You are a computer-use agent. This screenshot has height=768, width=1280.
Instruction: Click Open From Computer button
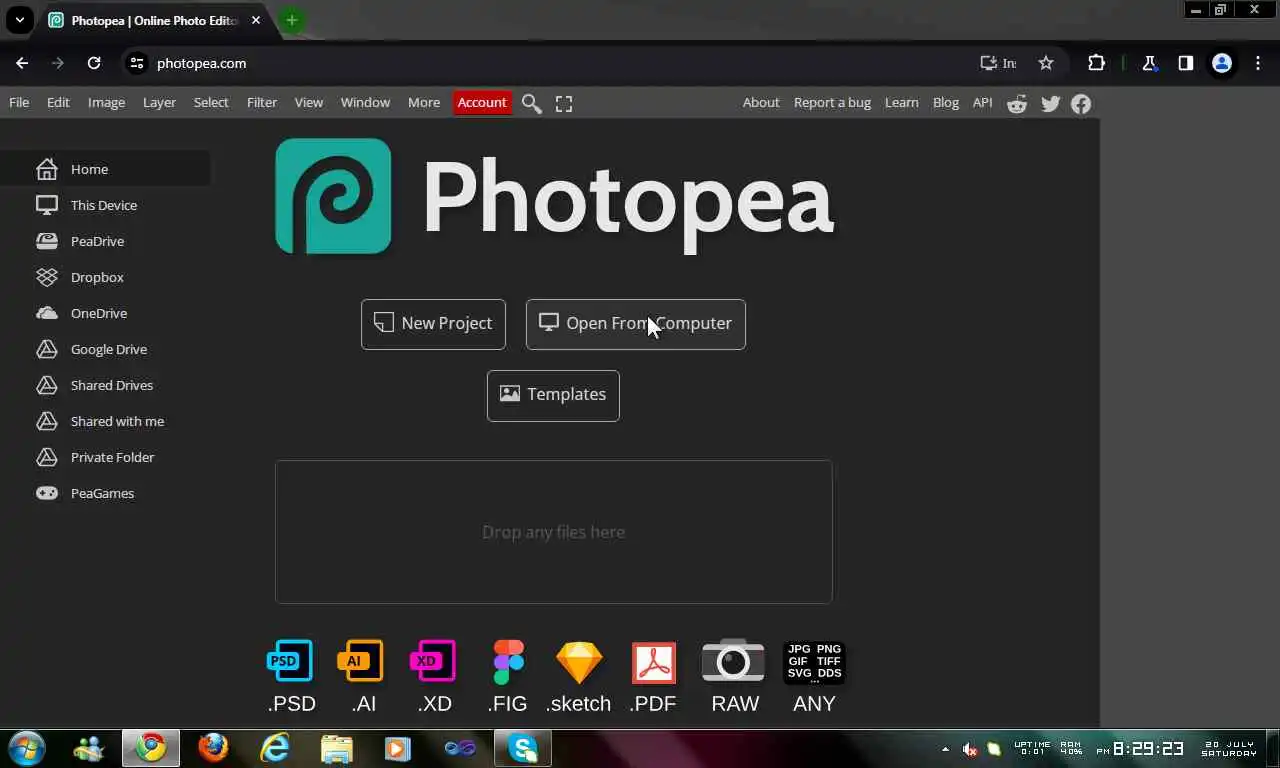coord(636,324)
